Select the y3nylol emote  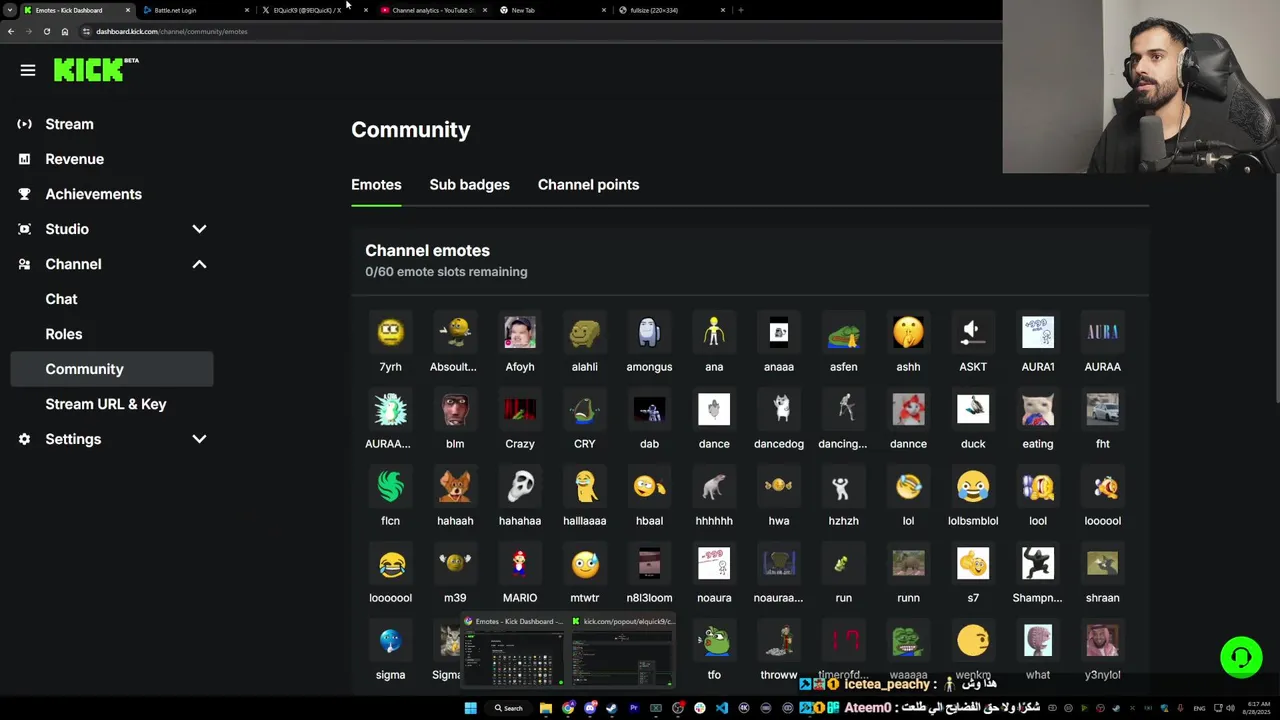1103,640
